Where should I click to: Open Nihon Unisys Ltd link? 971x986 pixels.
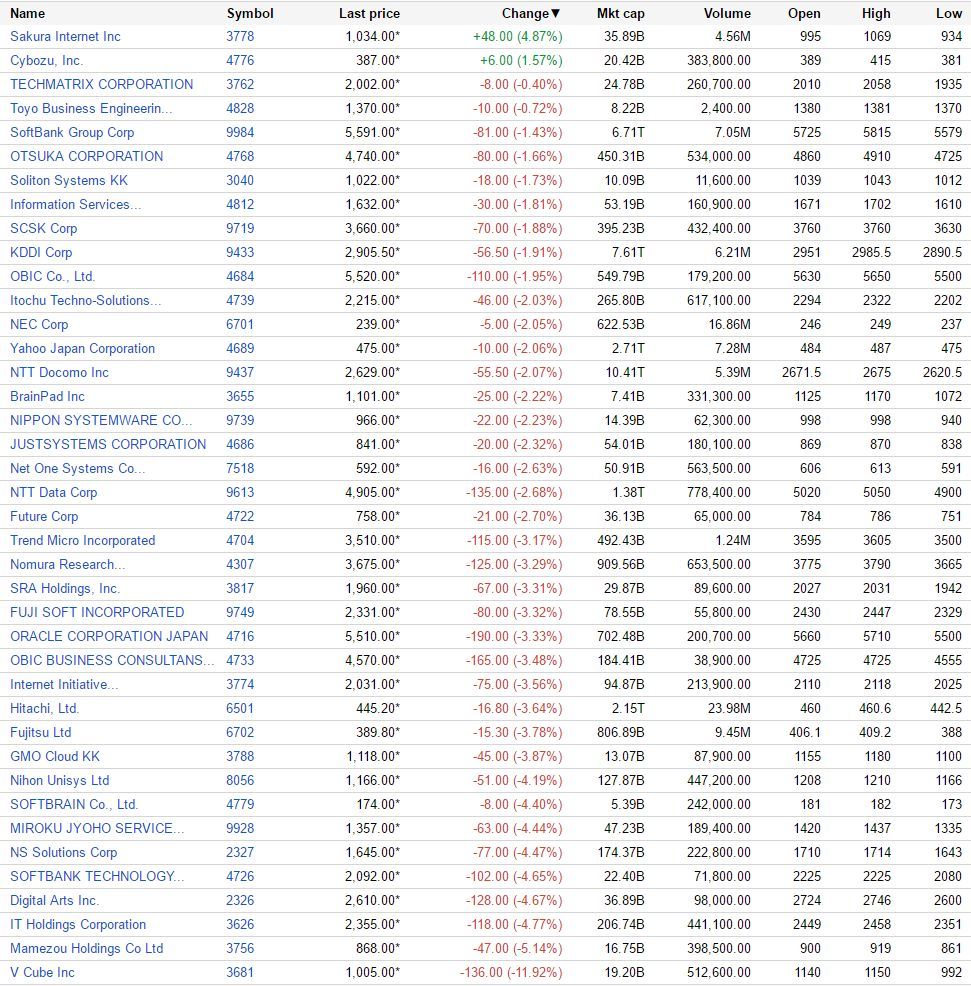tap(60, 780)
